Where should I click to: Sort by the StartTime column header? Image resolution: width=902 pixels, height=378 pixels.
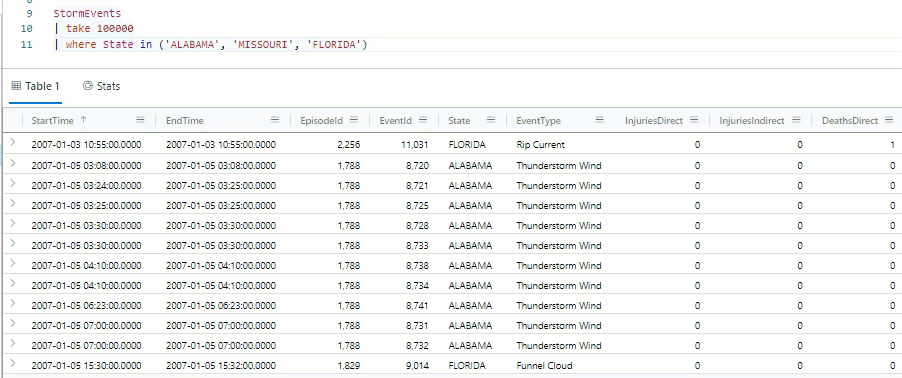(52, 121)
